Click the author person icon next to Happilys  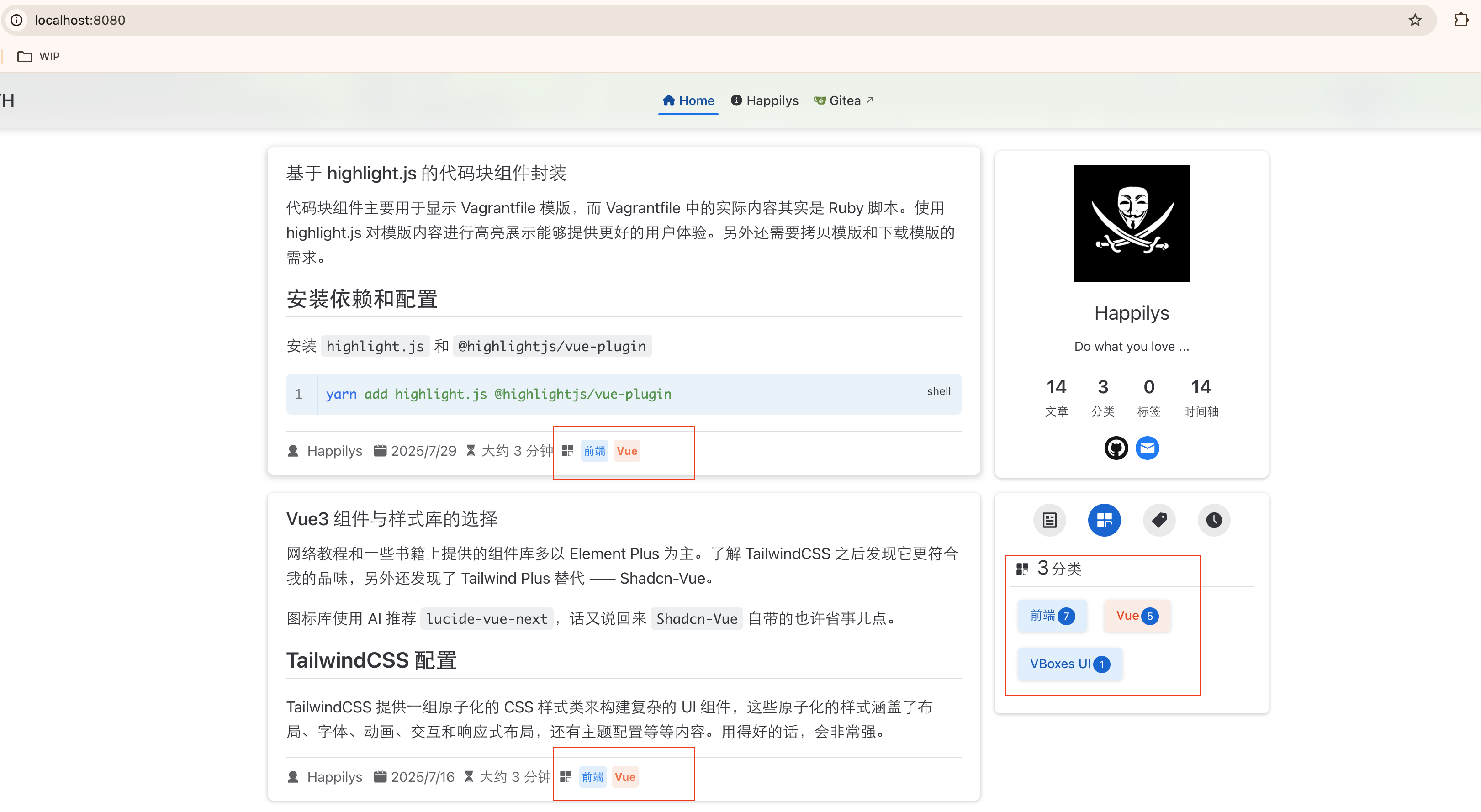pyautogui.click(x=293, y=451)
